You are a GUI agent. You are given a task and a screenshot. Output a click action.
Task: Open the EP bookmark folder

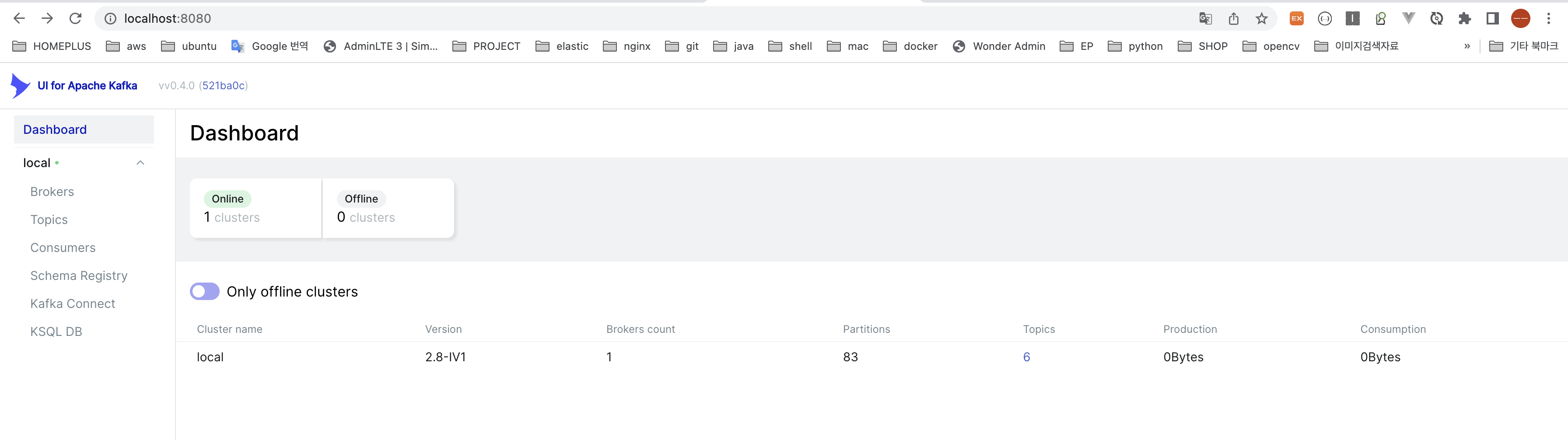(1076, 46)
